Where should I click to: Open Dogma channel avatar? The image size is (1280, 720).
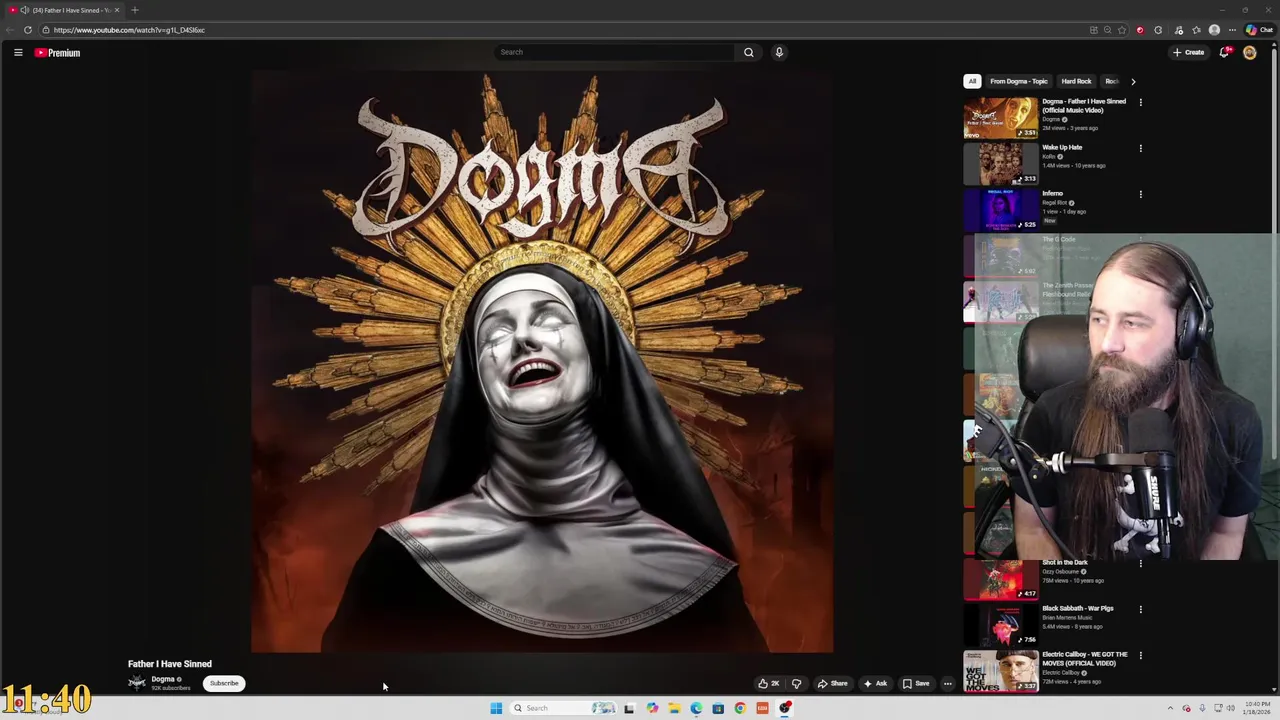[137, 683]
